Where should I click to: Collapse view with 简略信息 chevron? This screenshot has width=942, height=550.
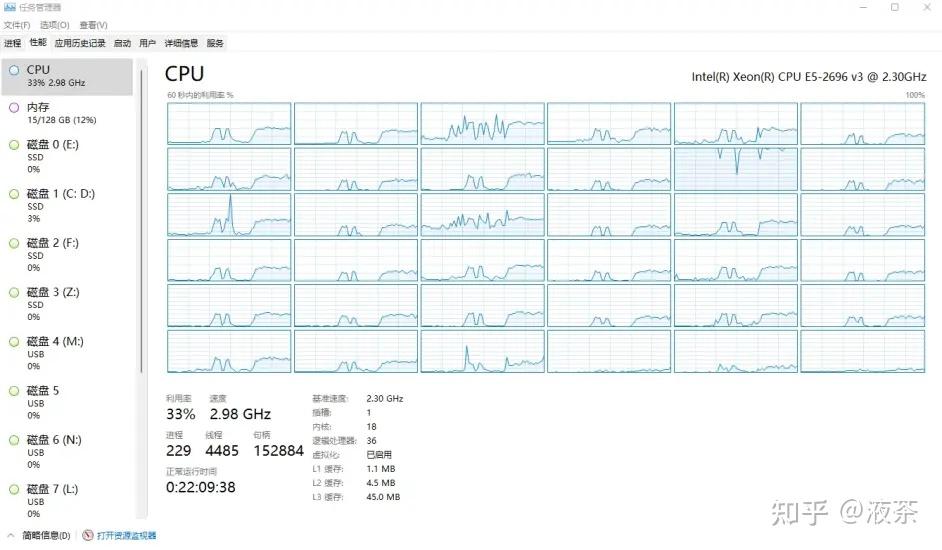(10, 535)
